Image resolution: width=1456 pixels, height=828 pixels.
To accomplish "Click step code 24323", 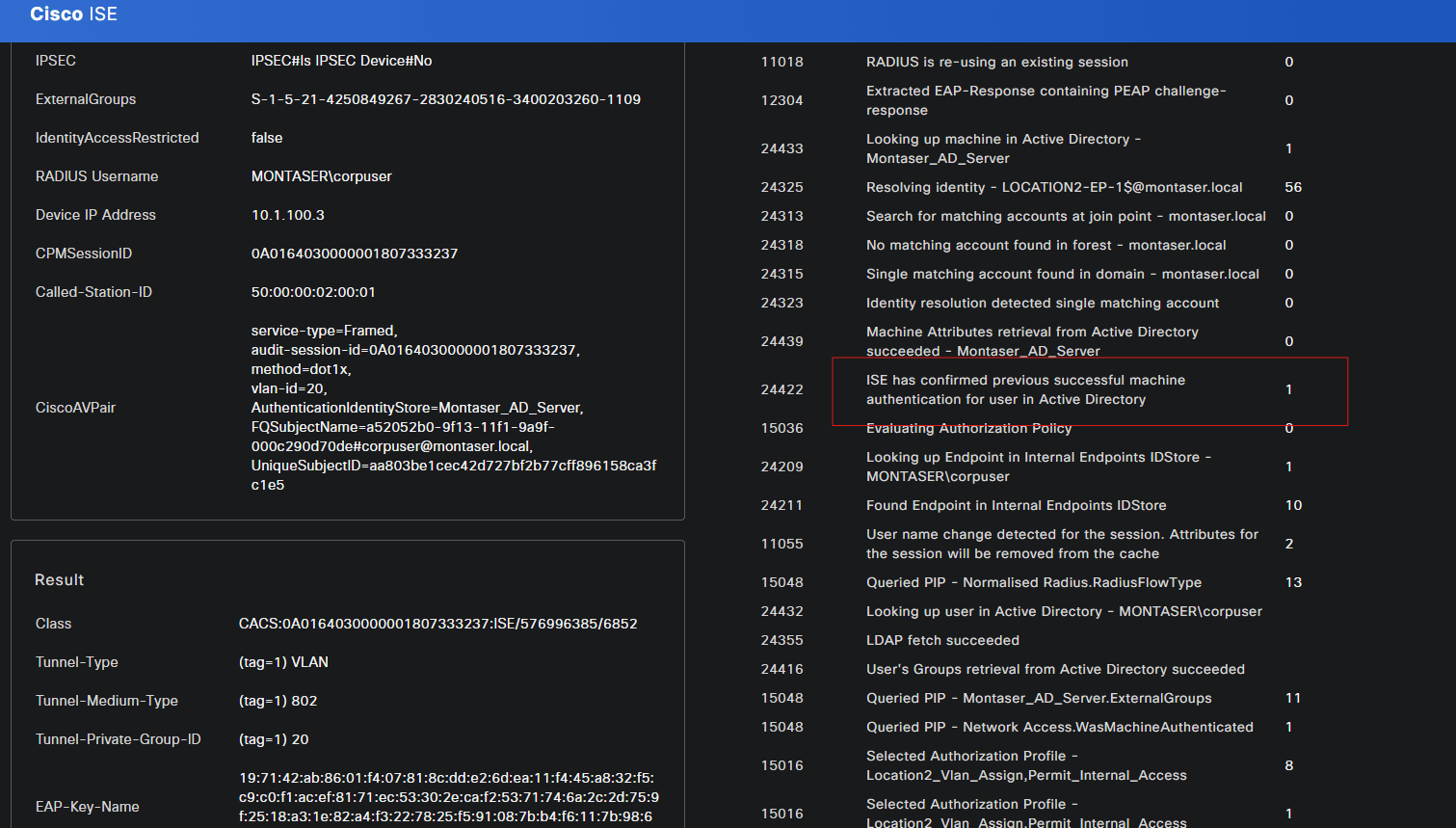I will [781, 303].
